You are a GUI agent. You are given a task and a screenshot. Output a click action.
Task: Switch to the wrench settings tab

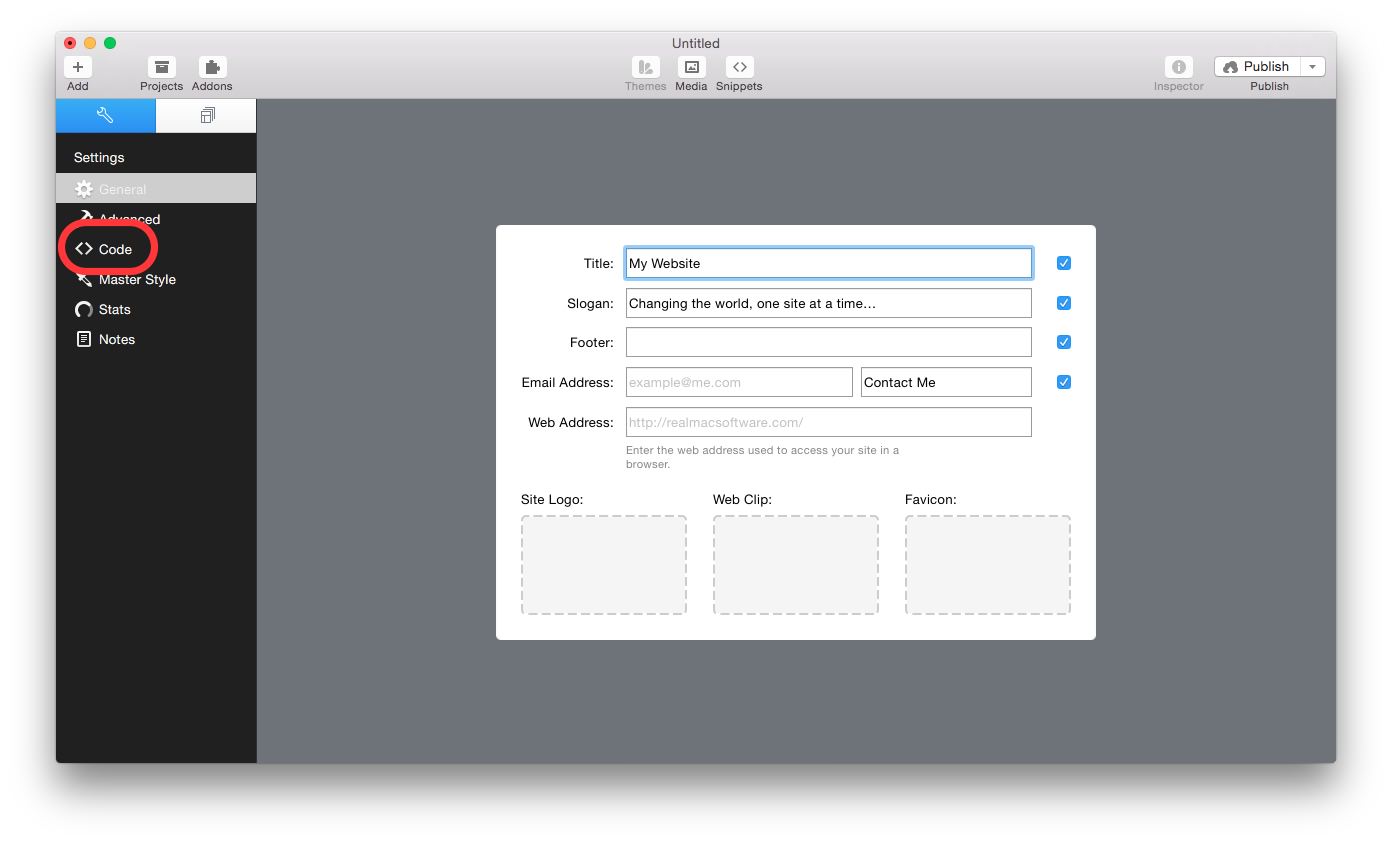(106, 116)
